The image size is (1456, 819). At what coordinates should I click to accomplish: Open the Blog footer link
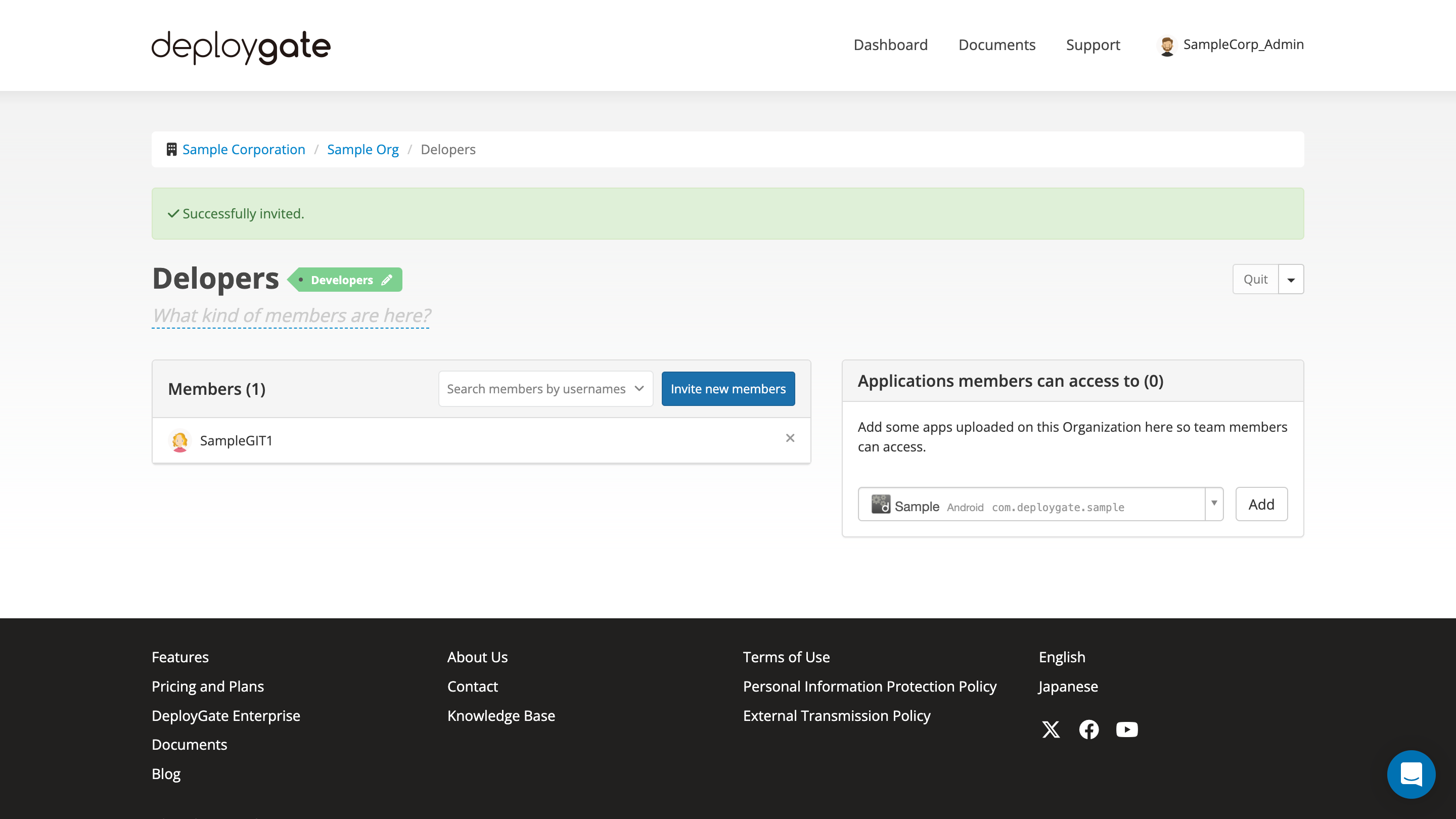(166, 774)
